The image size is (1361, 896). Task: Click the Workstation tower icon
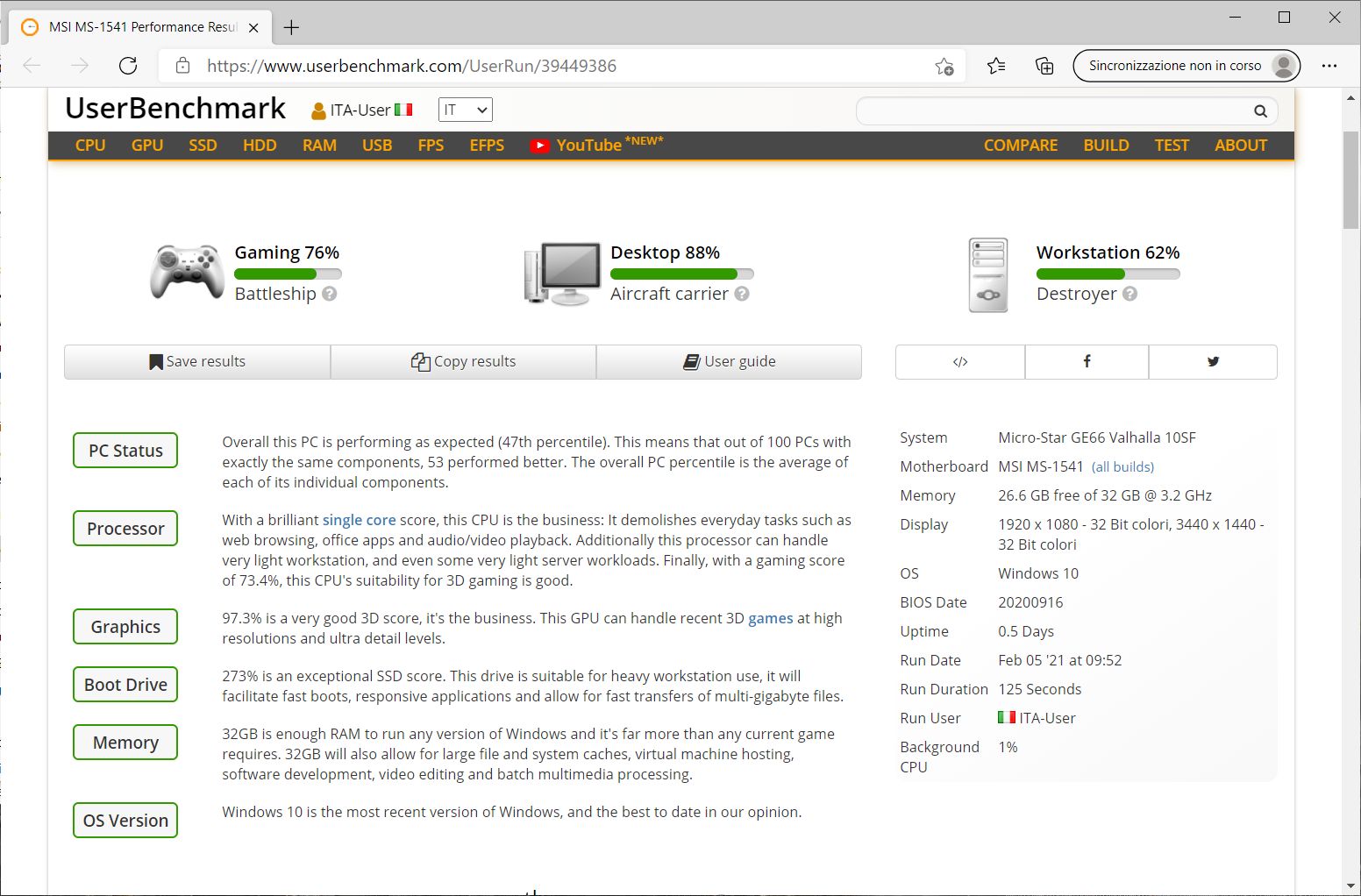point(988,275)
